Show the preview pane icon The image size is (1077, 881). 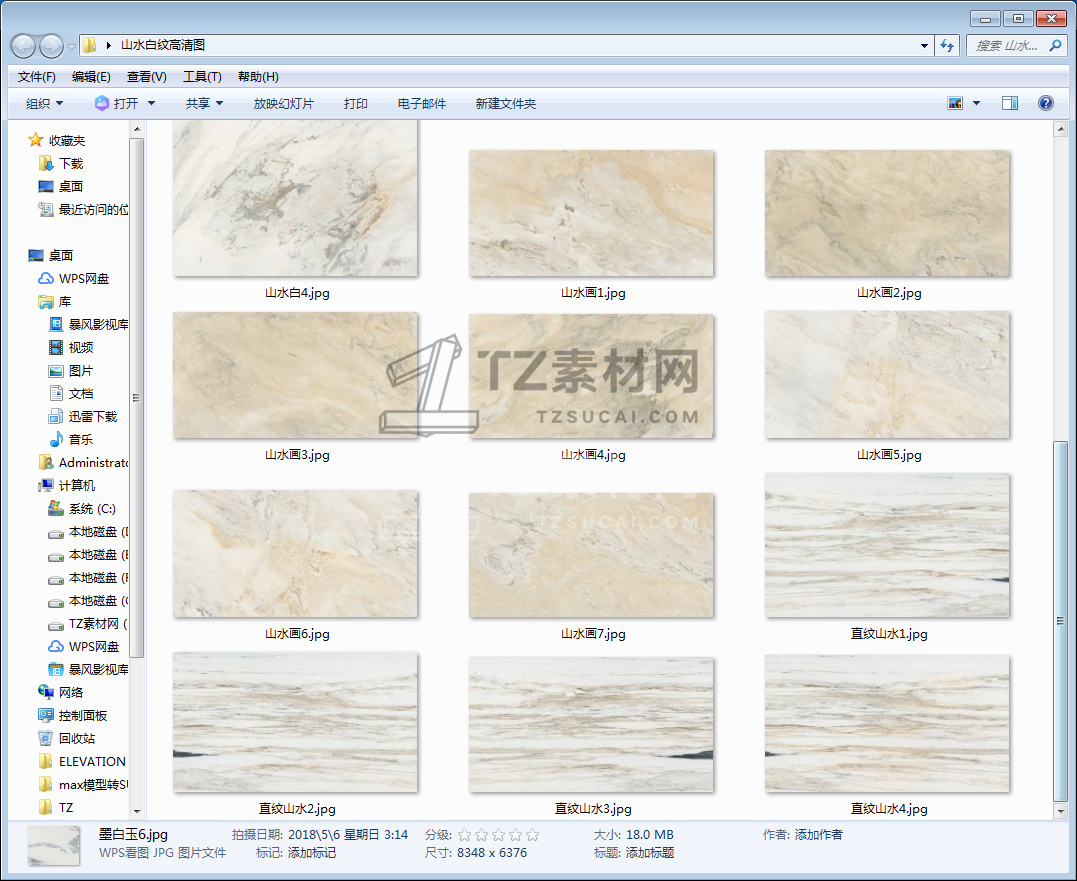pos(1010,103)
